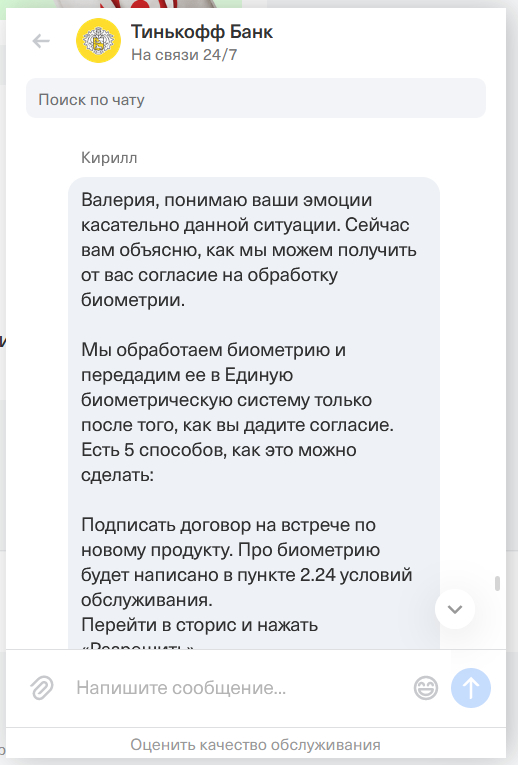Open Оценить качество обслуживания link

click(x=256, y=745)
